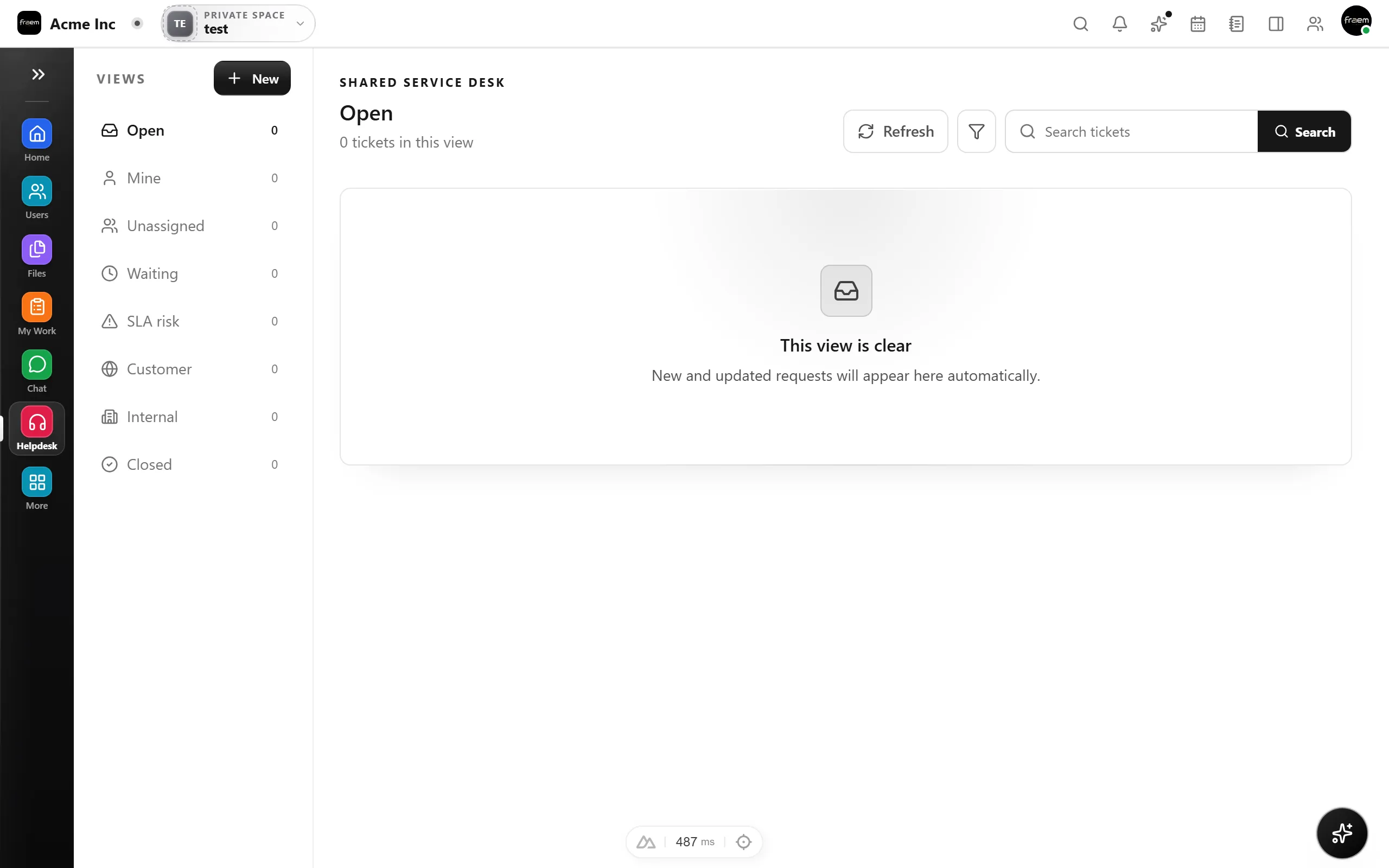Click the devtools inspector target icon
Screen dimensions: 1389x868
point(743,841)
